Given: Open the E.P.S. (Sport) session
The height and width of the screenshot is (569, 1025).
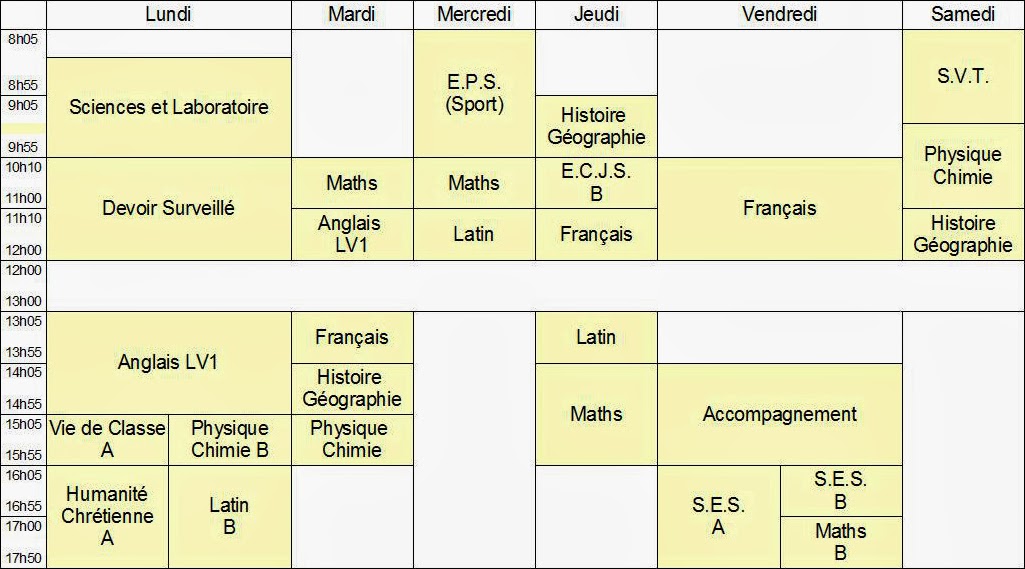Looking at the screenshot, I should click(474, 93).
